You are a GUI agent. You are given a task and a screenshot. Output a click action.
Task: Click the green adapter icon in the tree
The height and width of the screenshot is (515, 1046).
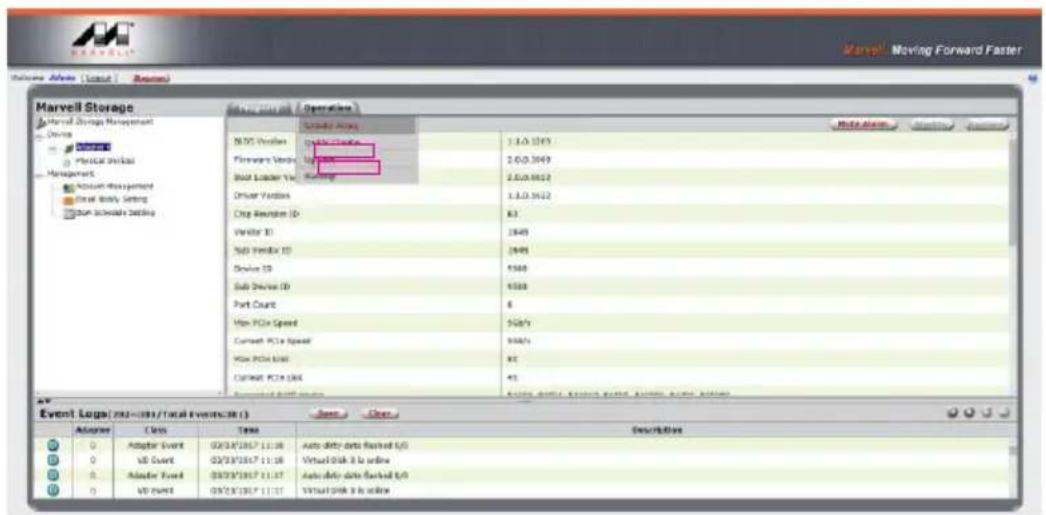69,147
